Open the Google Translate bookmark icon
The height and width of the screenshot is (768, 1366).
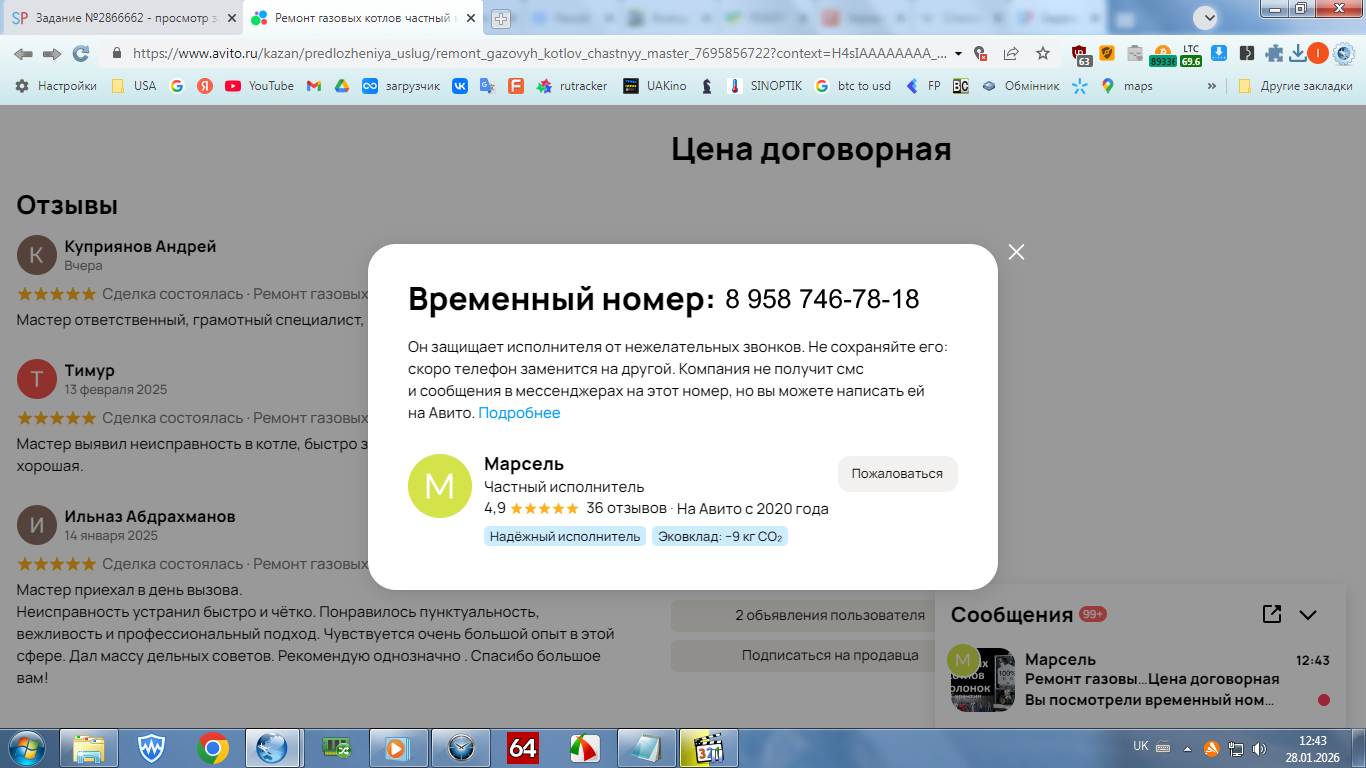(x=488, y=86)
